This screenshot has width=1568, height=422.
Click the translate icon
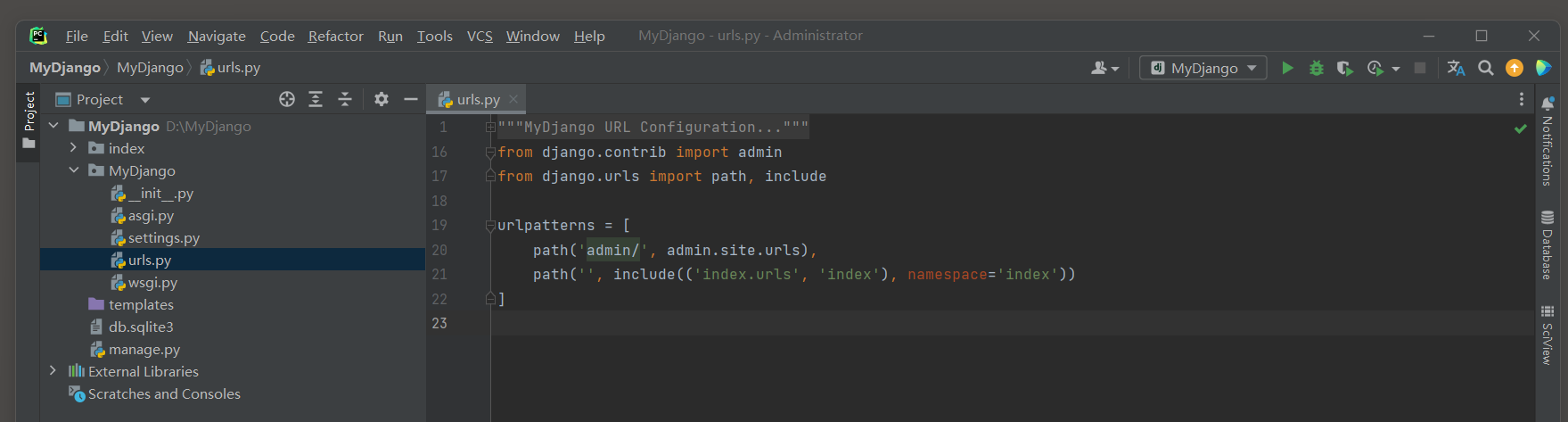tap(1456, 68)
